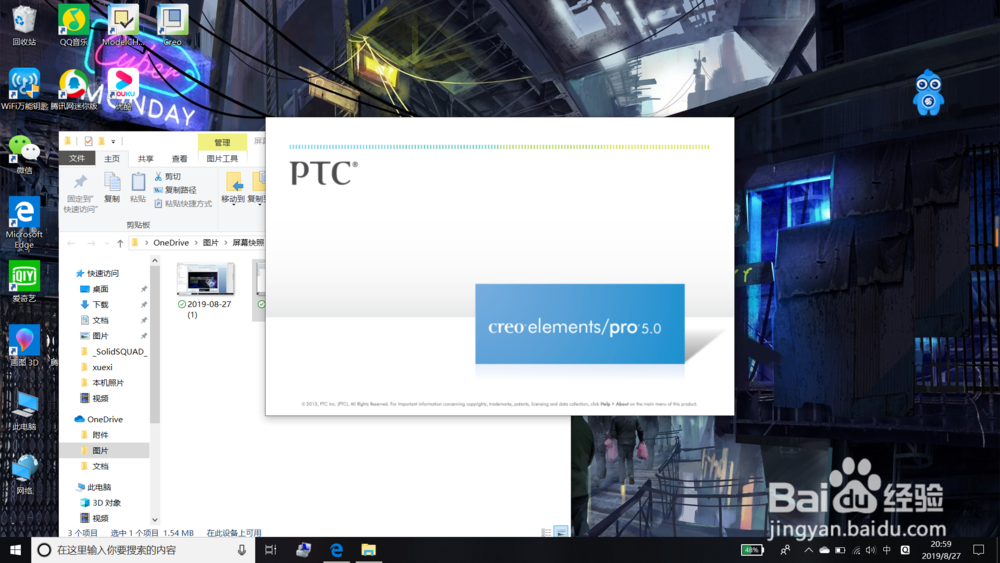
Task: Toggle the 中 input method indicator
Action: tap(886, 550)
